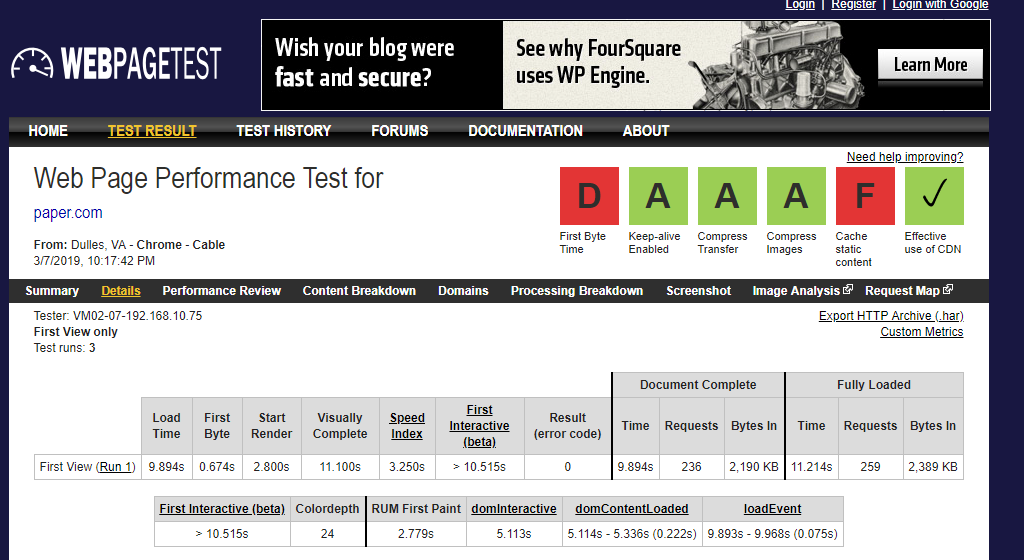Image resolution: width=1024 pixels, height=560 pixels.
Task: Click the WebPageTest speedometer logo icon
Action: 32,63
